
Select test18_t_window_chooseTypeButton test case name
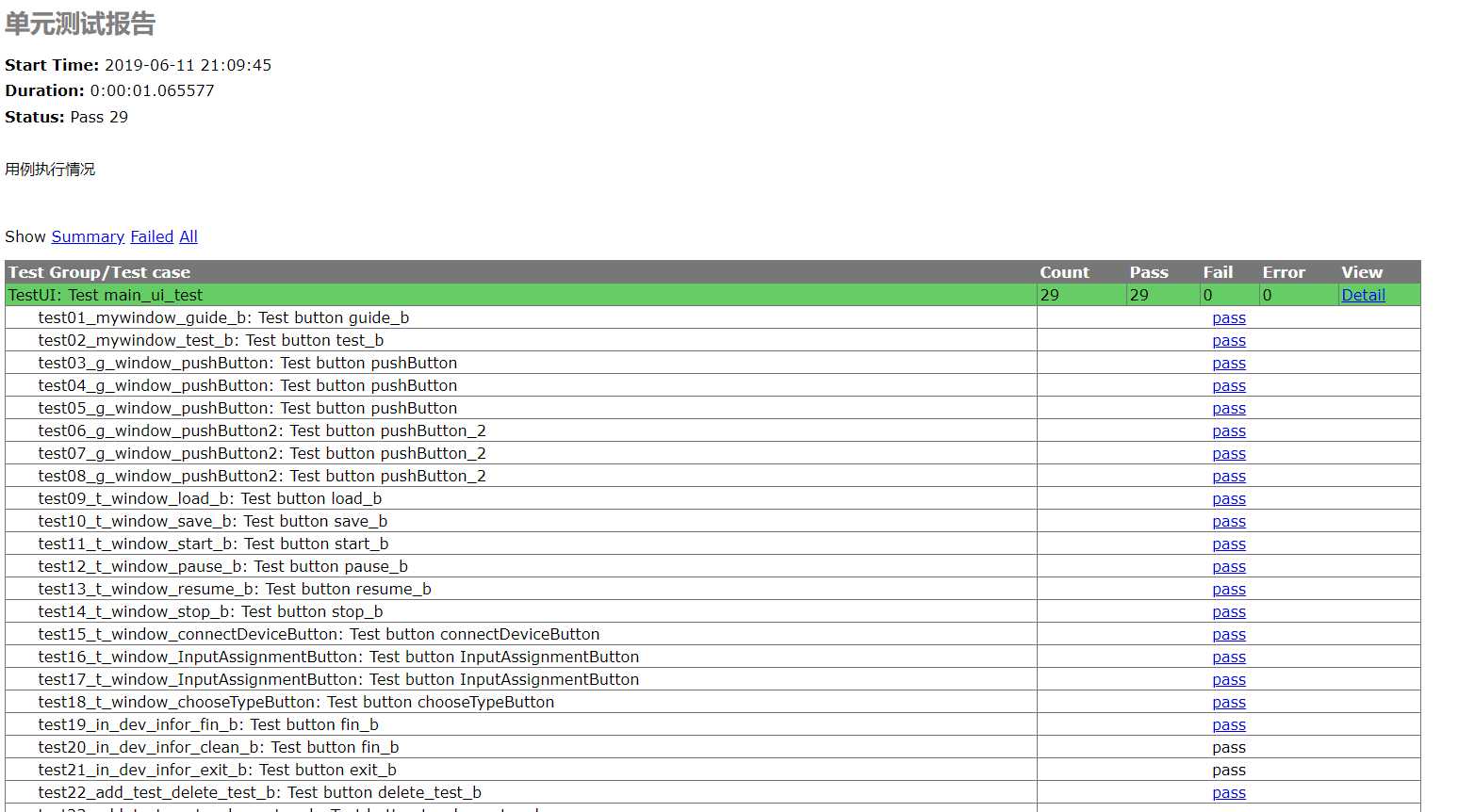coord(296,702)
